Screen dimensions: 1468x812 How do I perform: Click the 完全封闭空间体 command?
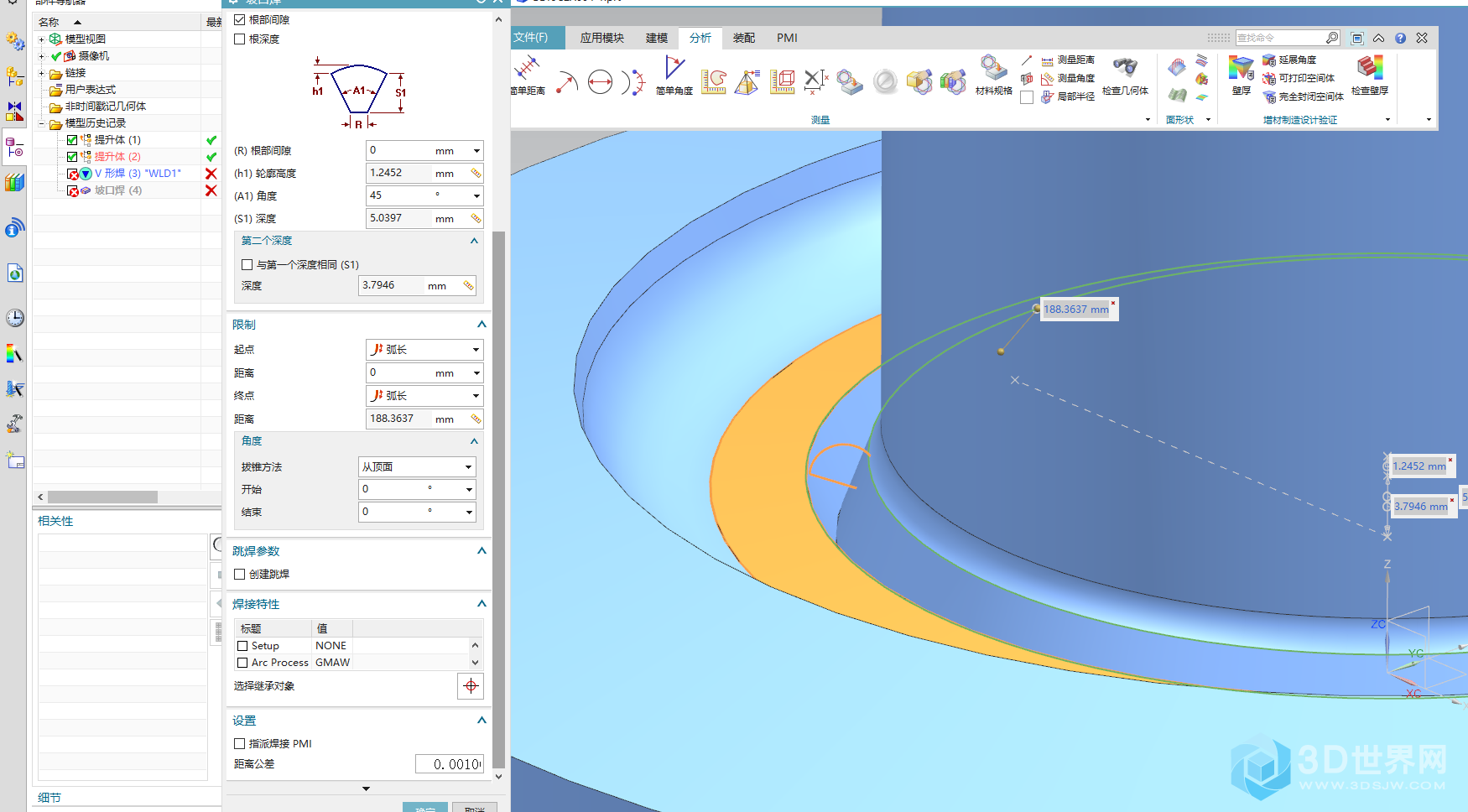coord(1304,97)
